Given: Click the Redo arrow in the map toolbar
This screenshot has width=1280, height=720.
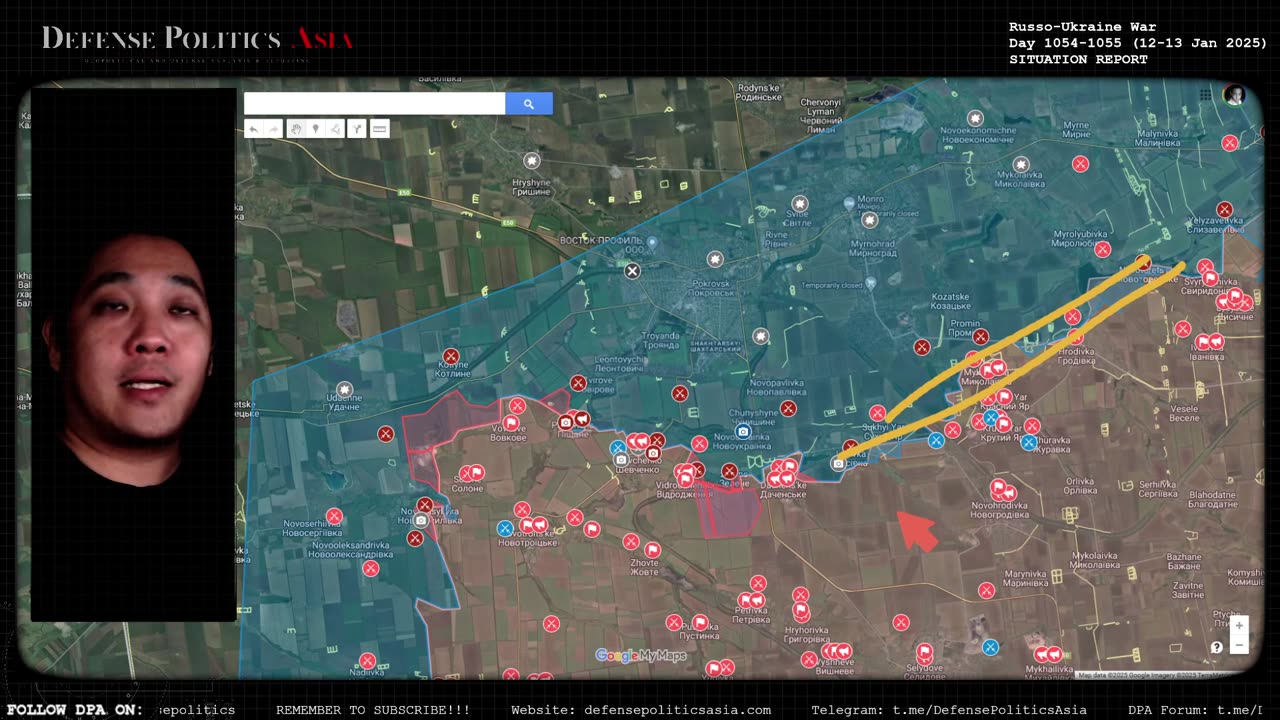Looking at the screenshot, I should coord(273,129).
